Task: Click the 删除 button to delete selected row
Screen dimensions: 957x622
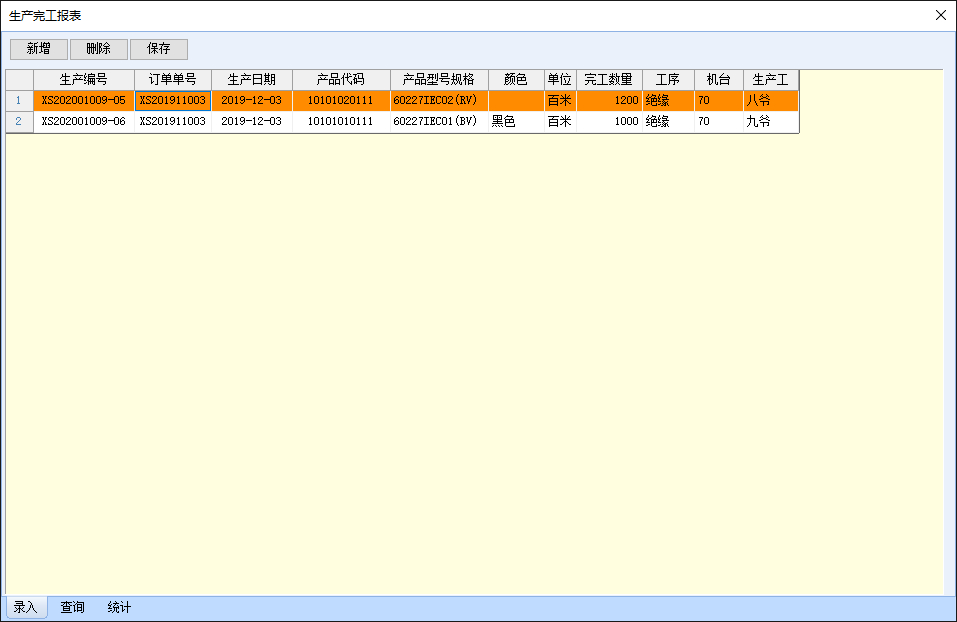Action: click(x=98, y=48)
